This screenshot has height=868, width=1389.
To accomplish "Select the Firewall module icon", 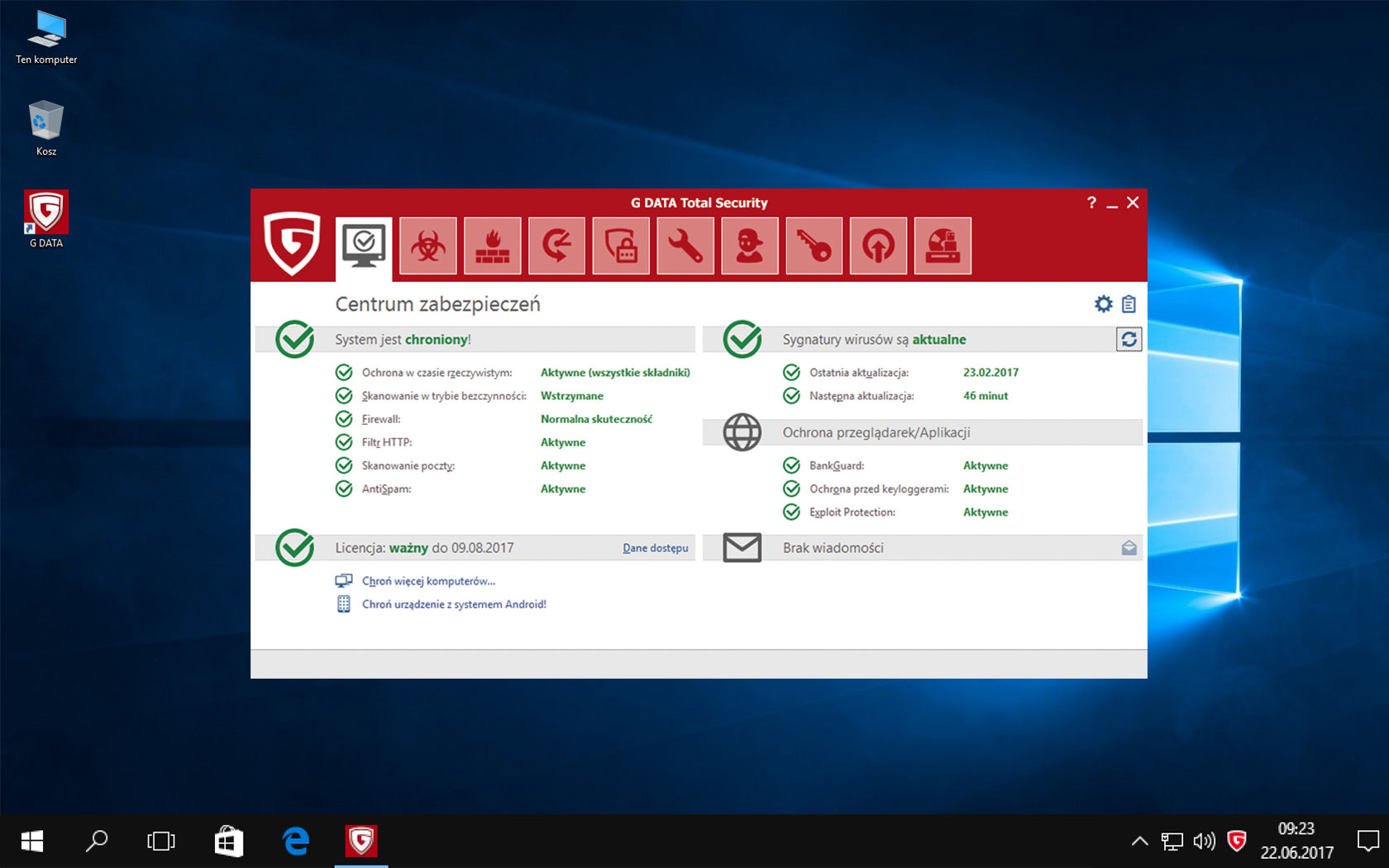I will point(492,246).
